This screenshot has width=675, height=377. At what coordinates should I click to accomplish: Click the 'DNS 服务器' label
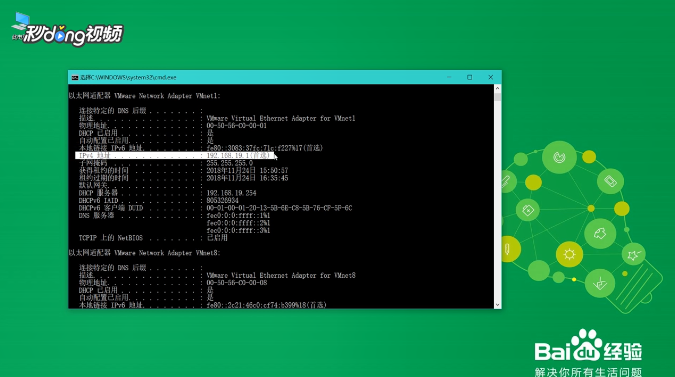point(96,216)
